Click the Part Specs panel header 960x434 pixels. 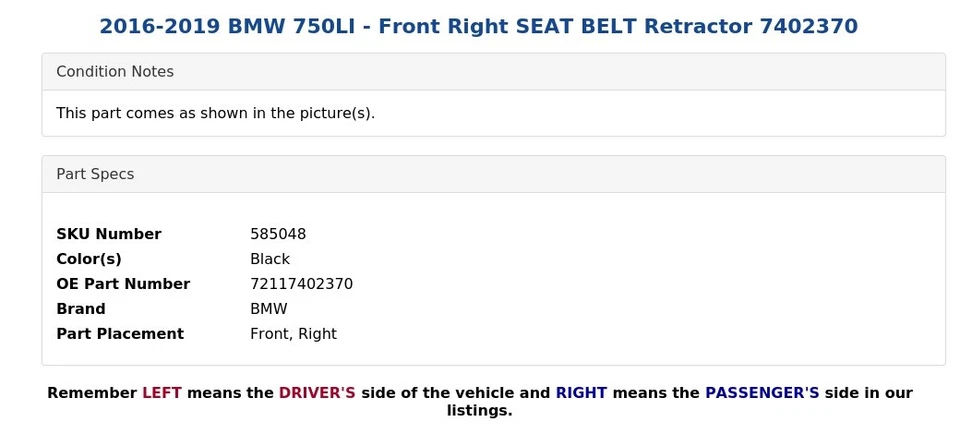click(95, 174)
